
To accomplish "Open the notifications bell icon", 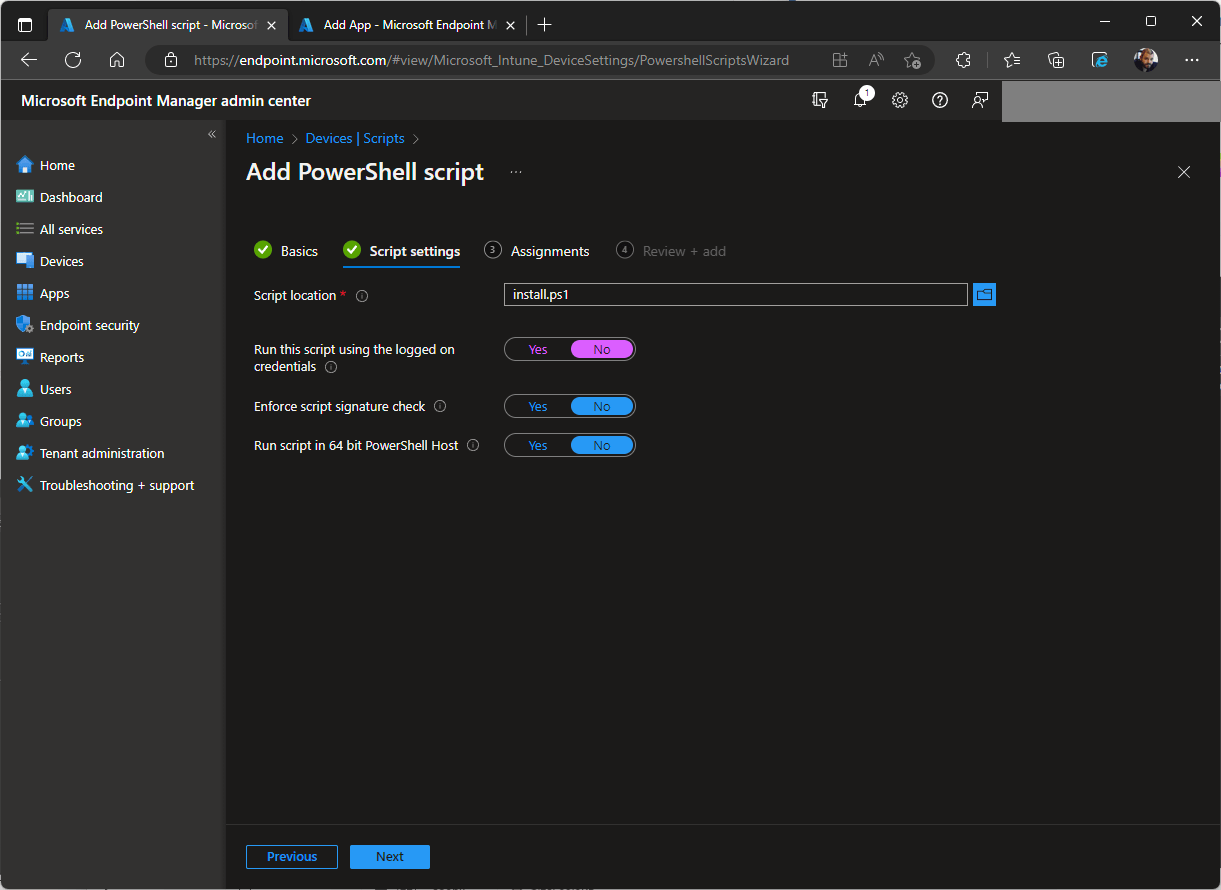I will (860, 100).
